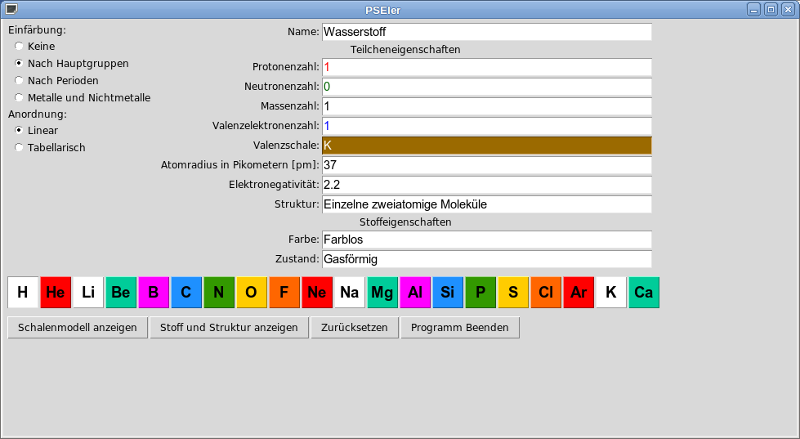Choose the Calcium (Ca) element tile

(x=644, y=292)
